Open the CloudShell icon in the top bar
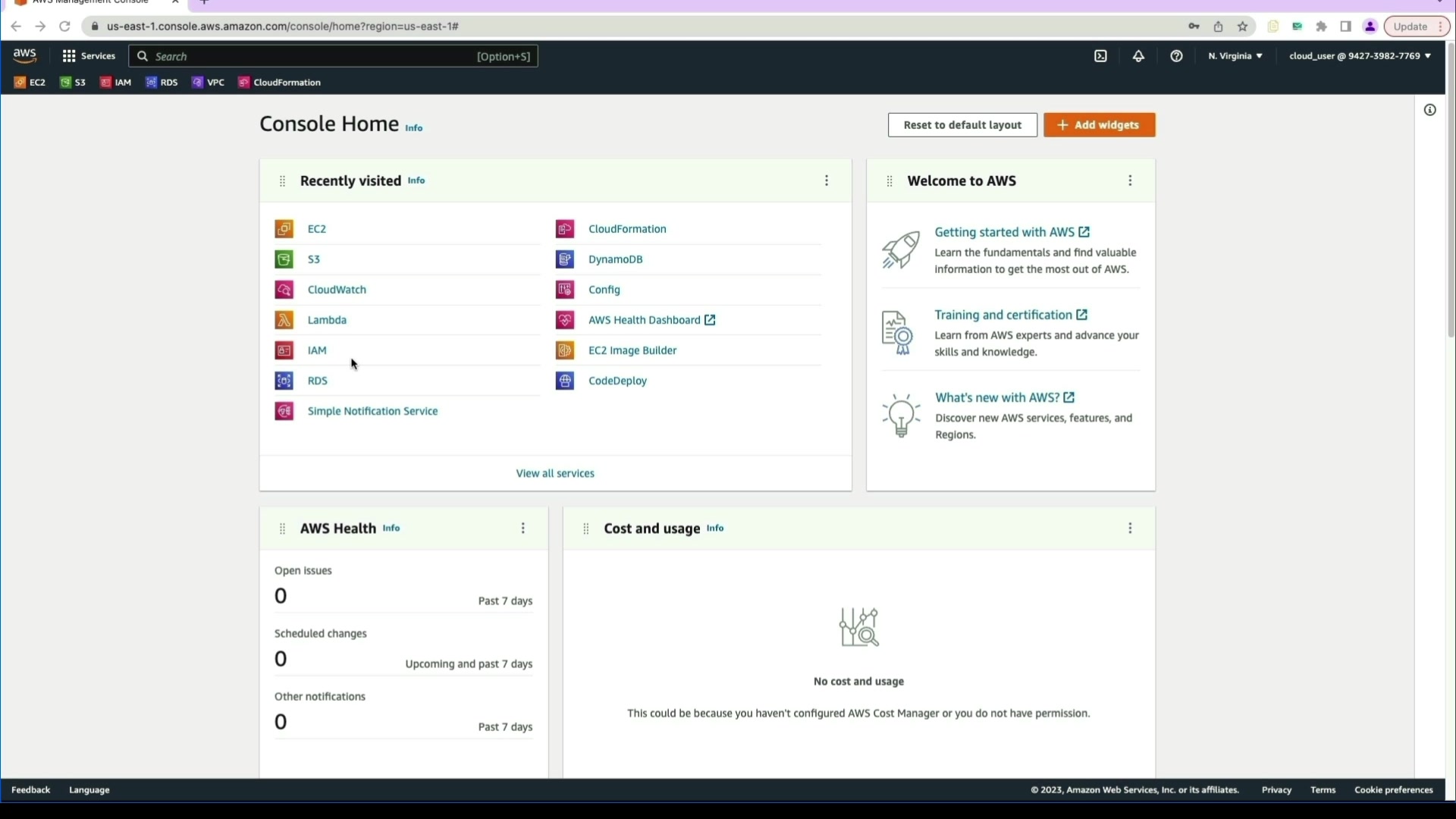 click(1100, 56)
